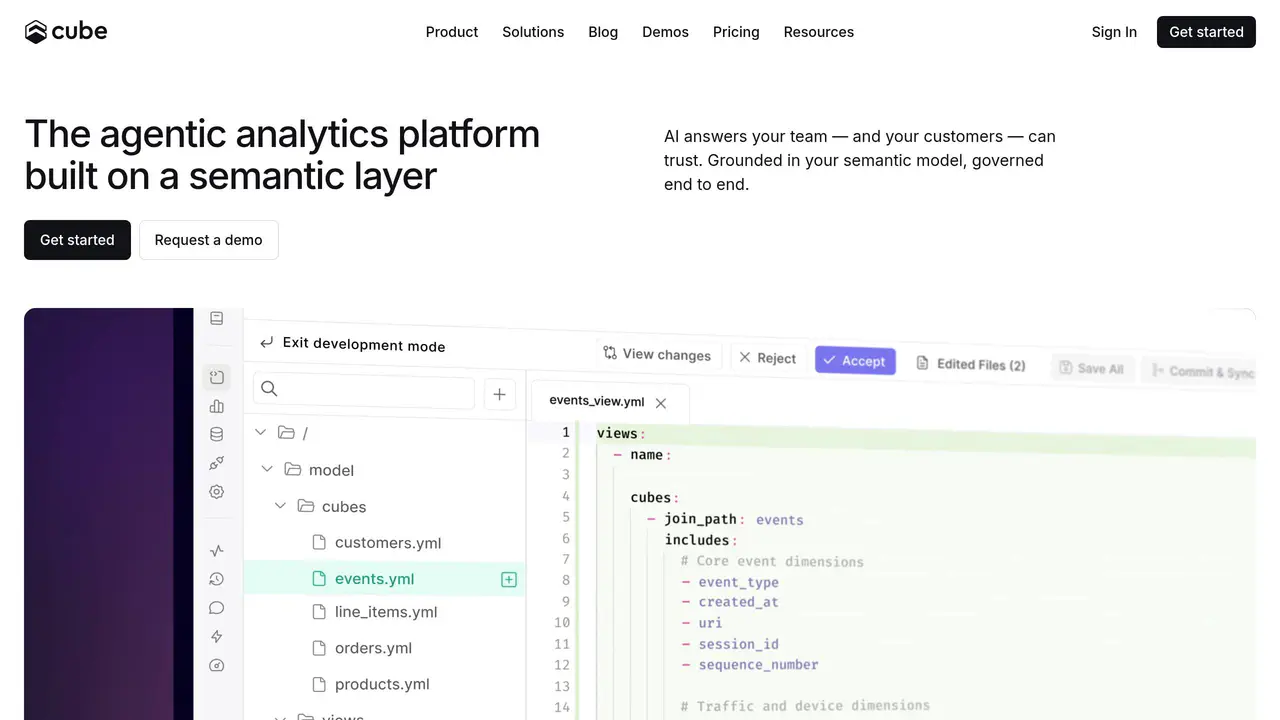Click "event_type" in the code editor

point(738,582)
